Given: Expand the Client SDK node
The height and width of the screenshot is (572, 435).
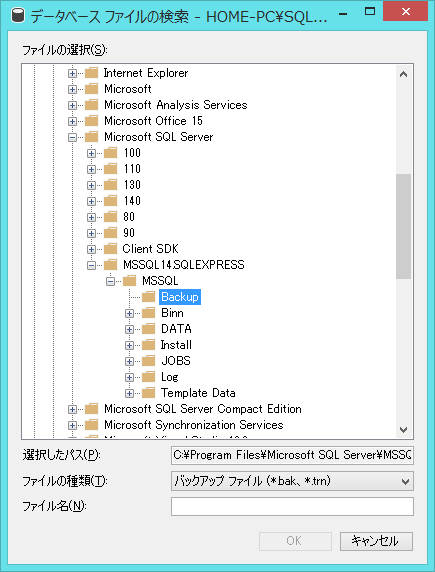Looking at the screenshot, I should [91, 249].
